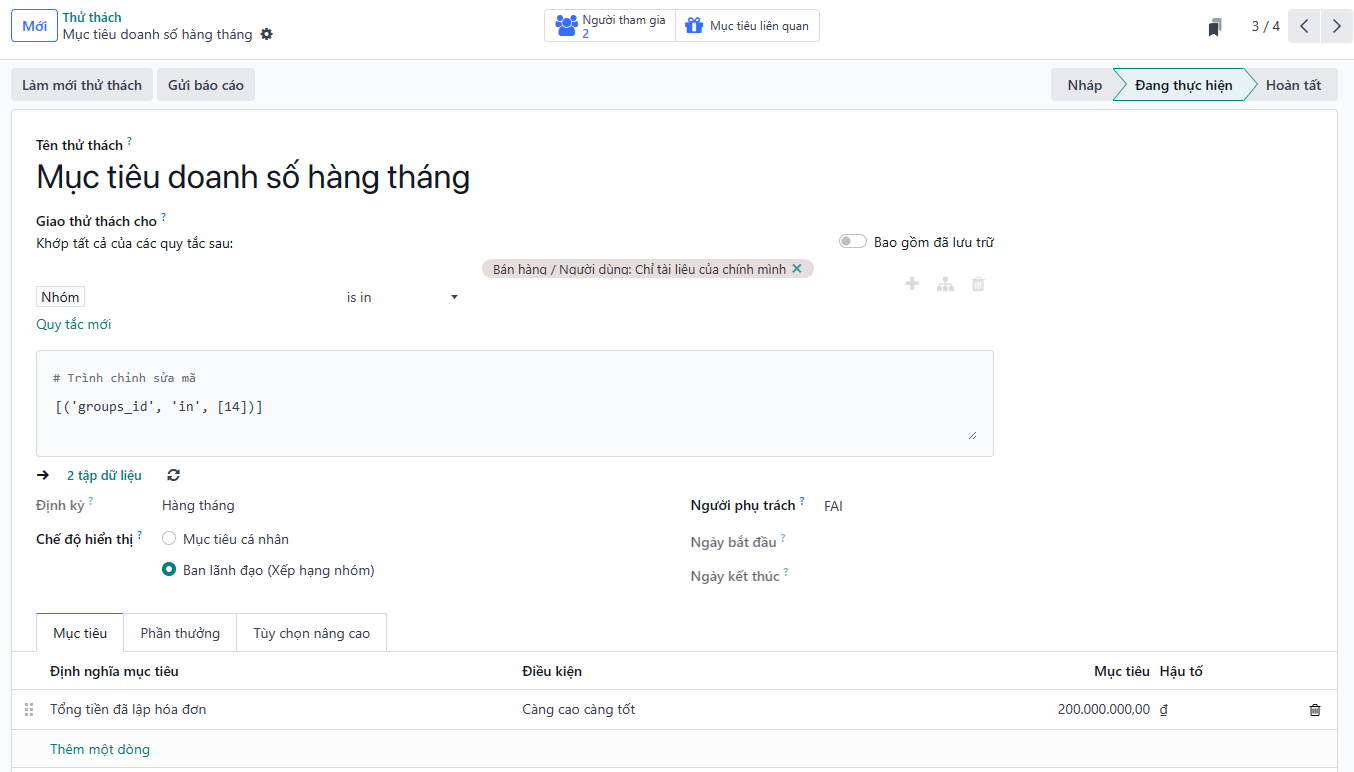
Task: Select Ban lãnh đạo (Xếp hạng nhóm) radio
Action: (169, 570)
